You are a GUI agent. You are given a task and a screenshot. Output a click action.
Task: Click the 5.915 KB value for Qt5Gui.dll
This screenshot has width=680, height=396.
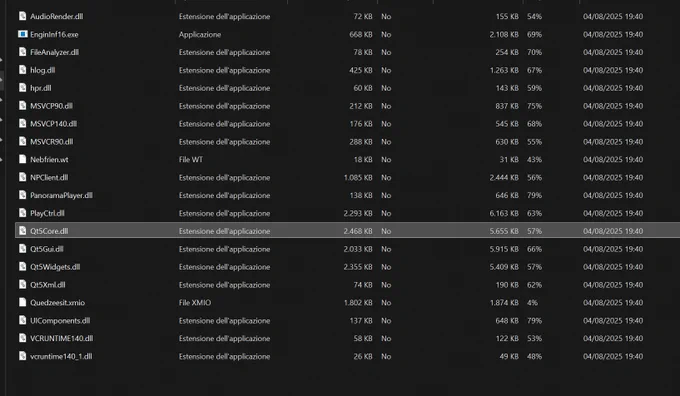pos(504,249)
